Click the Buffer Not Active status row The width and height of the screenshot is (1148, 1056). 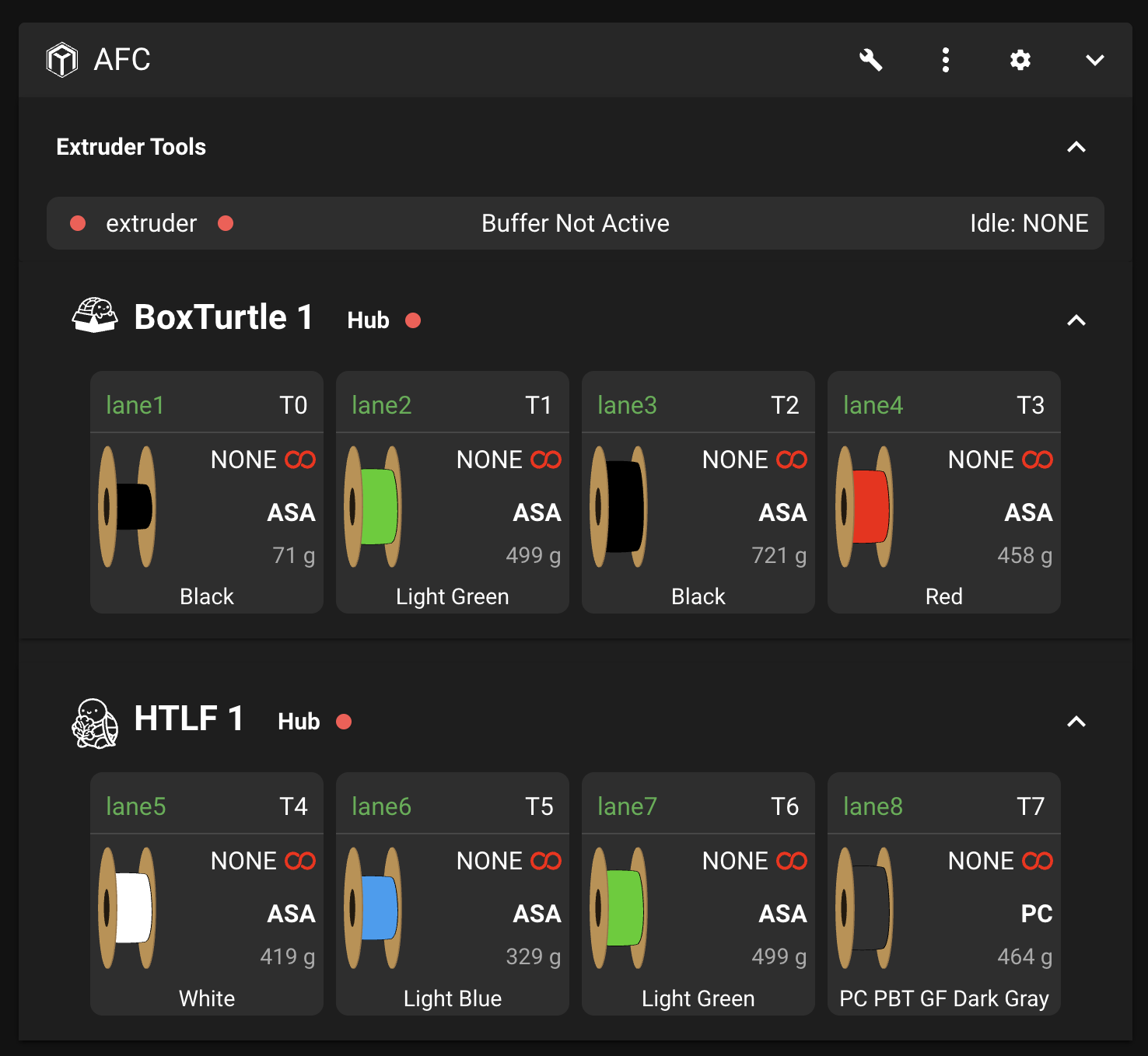point(574,223)
